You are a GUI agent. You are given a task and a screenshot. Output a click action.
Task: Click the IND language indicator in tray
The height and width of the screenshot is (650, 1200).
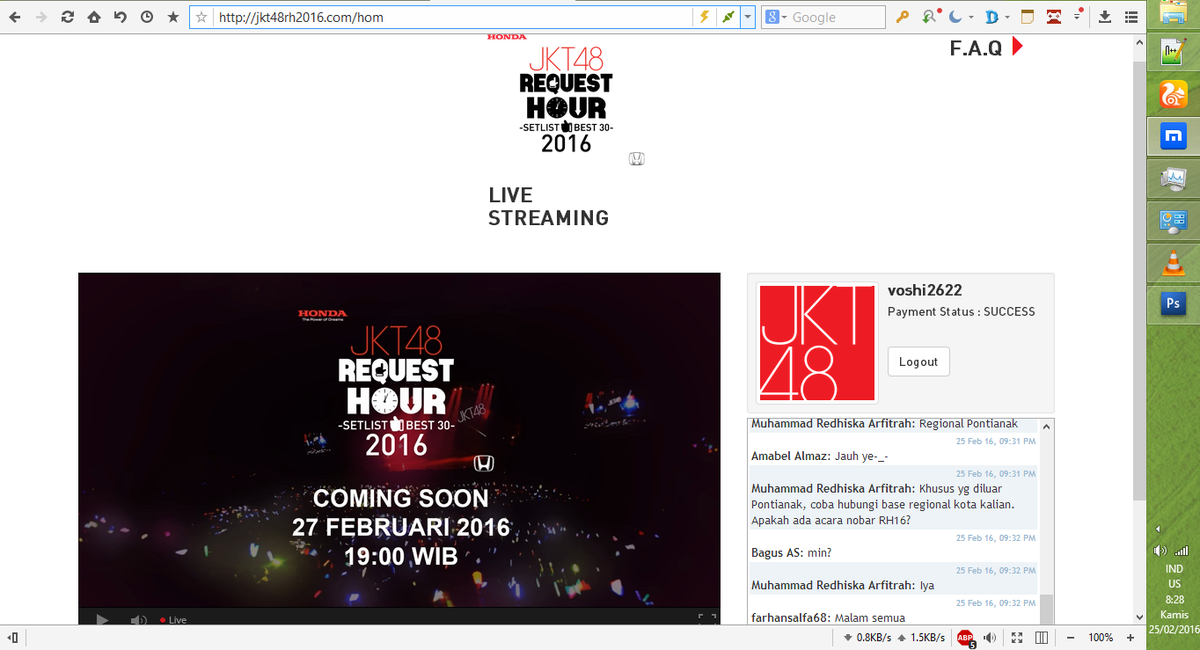[x=1173, y=569]
